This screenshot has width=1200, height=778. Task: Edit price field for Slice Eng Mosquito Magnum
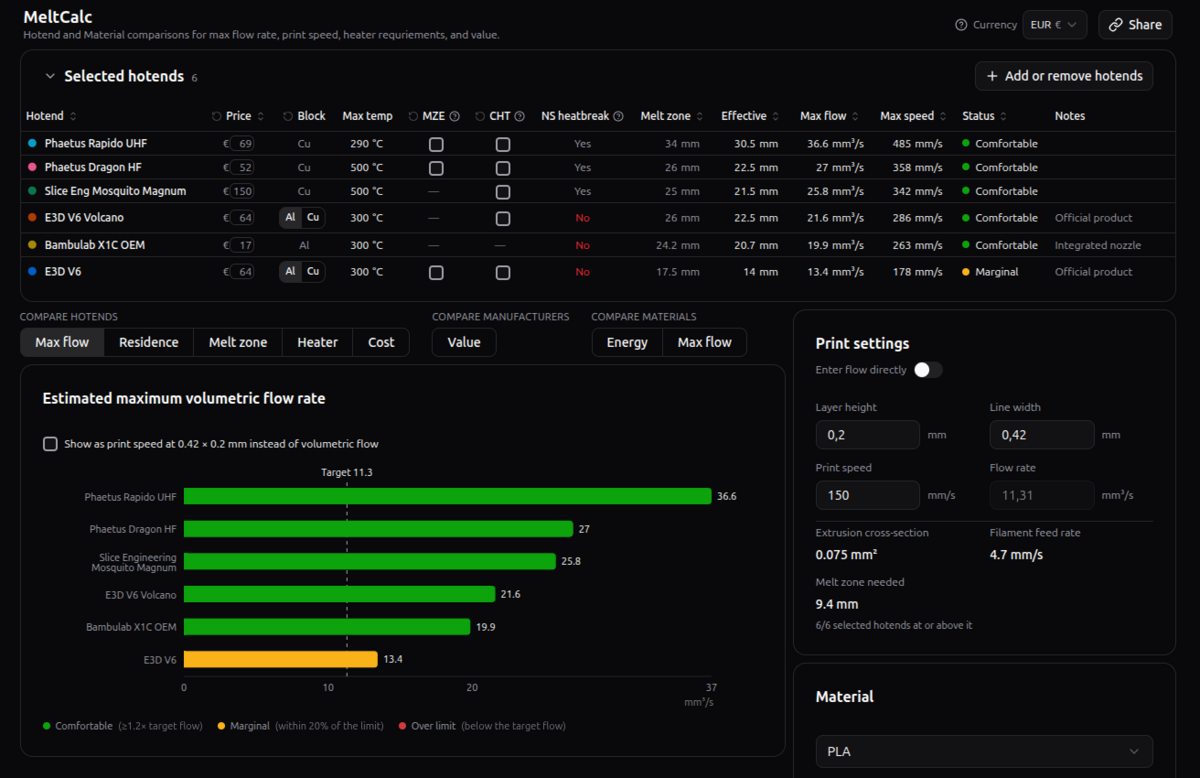[x=241, y=192]
